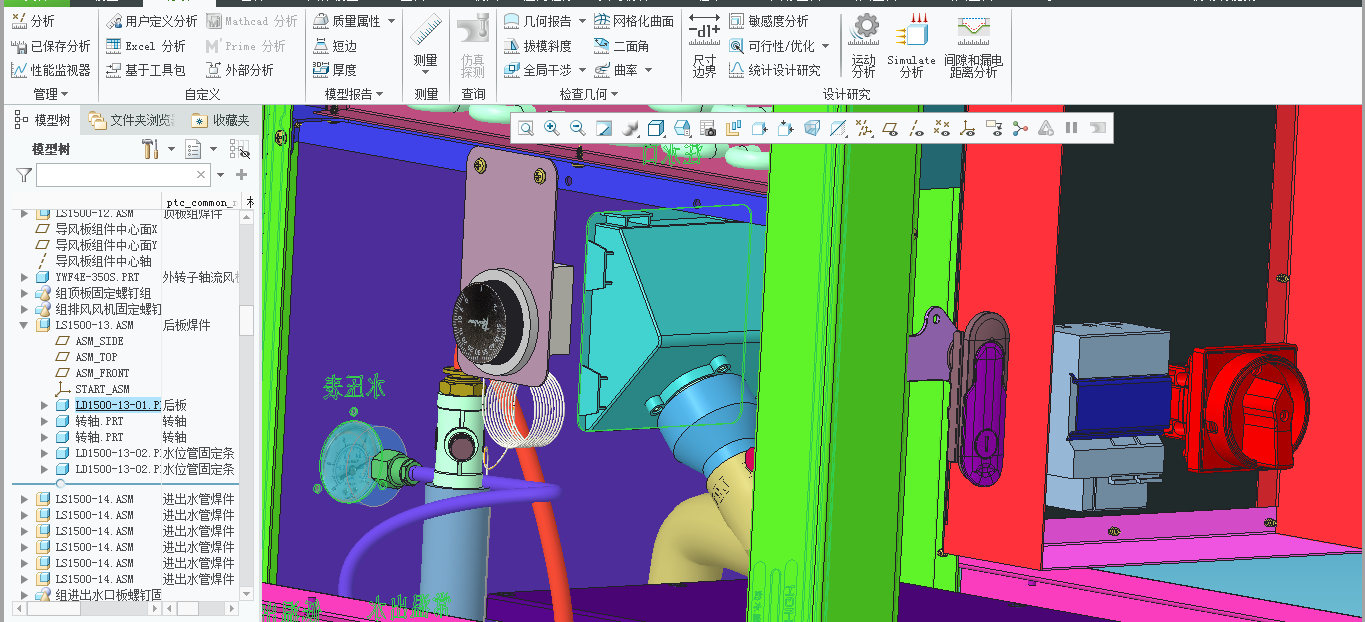The width and height of the screenshot is (1365, 622).
Task: Click the Excel 分析 icon
Action: pyautogui.click(x=146, y=46)
